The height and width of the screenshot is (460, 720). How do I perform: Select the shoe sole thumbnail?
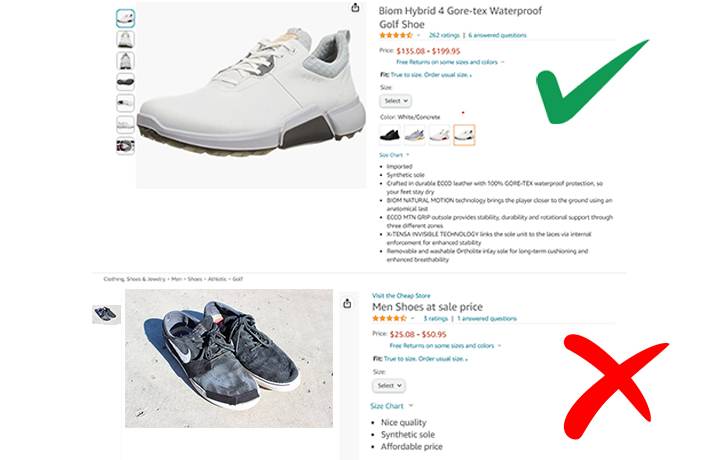pyautogui.click(x=125, y=82)
